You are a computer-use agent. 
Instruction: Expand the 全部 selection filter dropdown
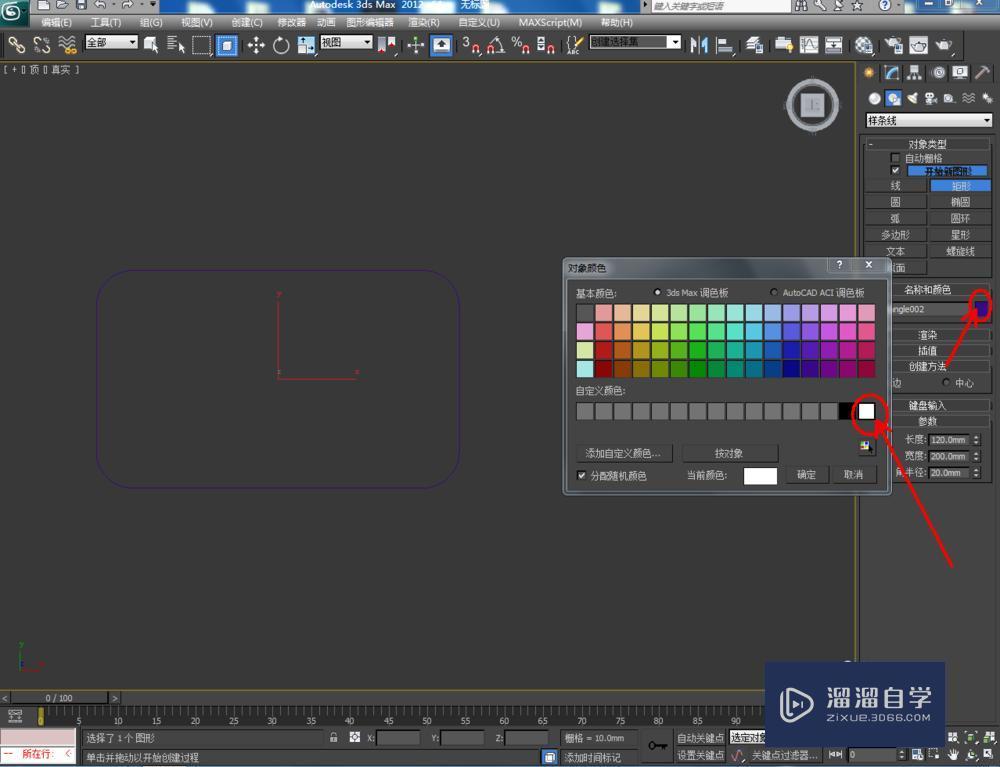[x=111, y=42]
